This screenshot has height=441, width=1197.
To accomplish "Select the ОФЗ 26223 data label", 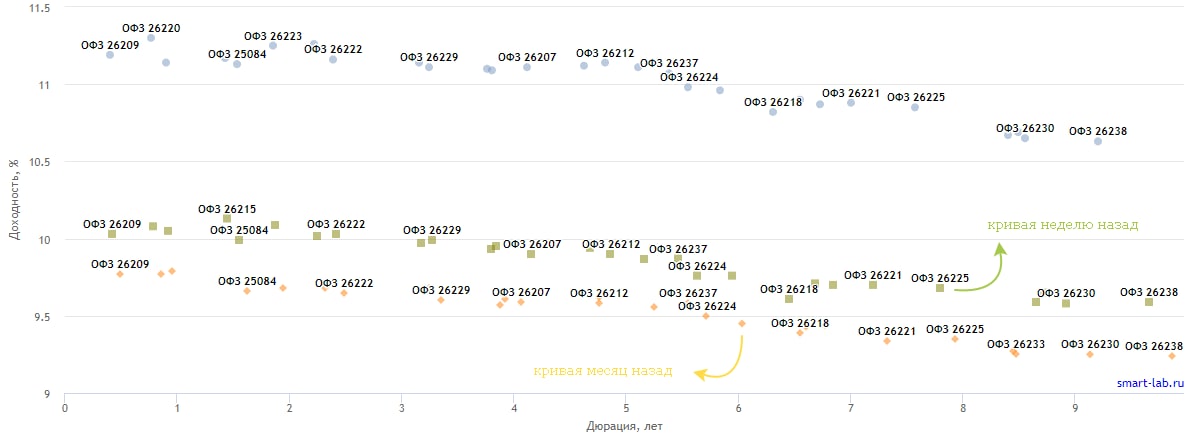I will click(x=273, y=36).
